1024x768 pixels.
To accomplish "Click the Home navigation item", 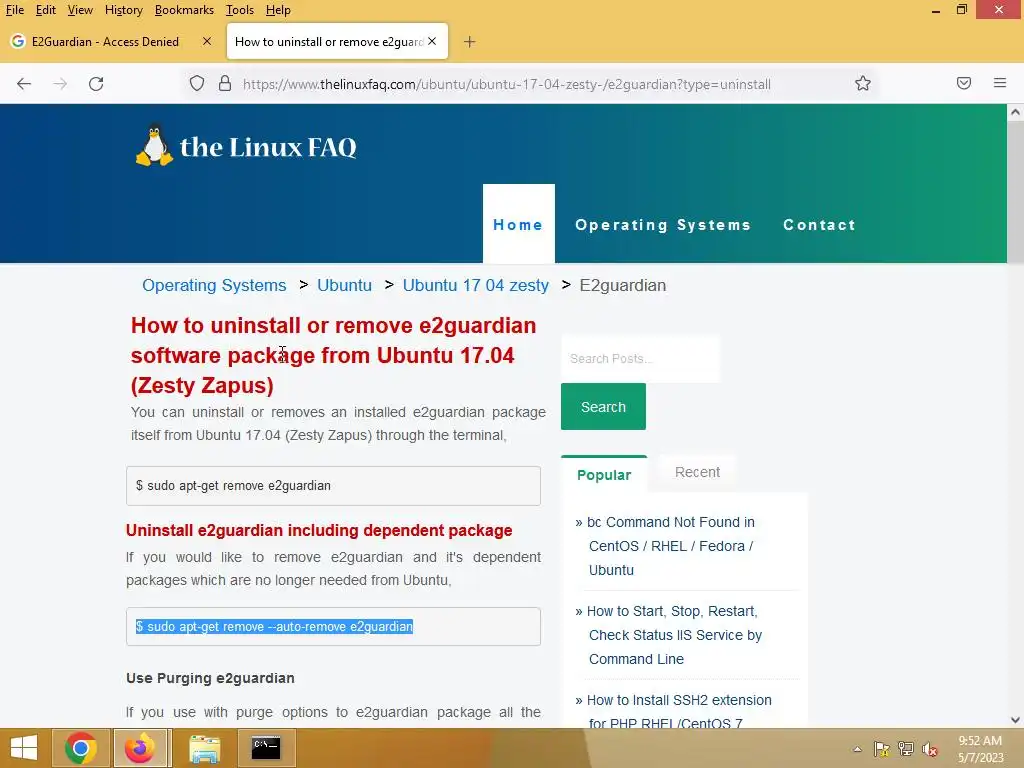I will [519, 224].
